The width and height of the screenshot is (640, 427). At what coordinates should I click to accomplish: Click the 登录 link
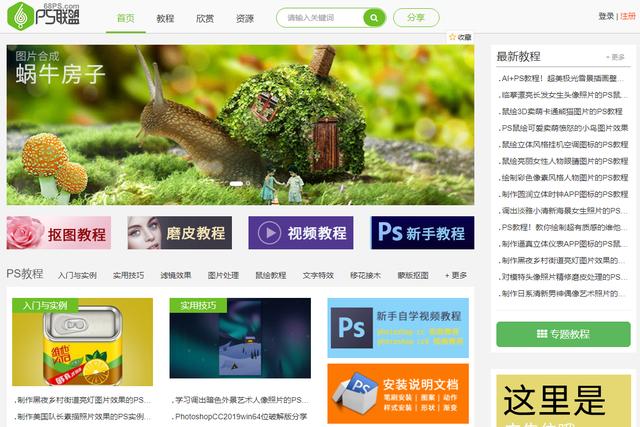tap(606, 16)
